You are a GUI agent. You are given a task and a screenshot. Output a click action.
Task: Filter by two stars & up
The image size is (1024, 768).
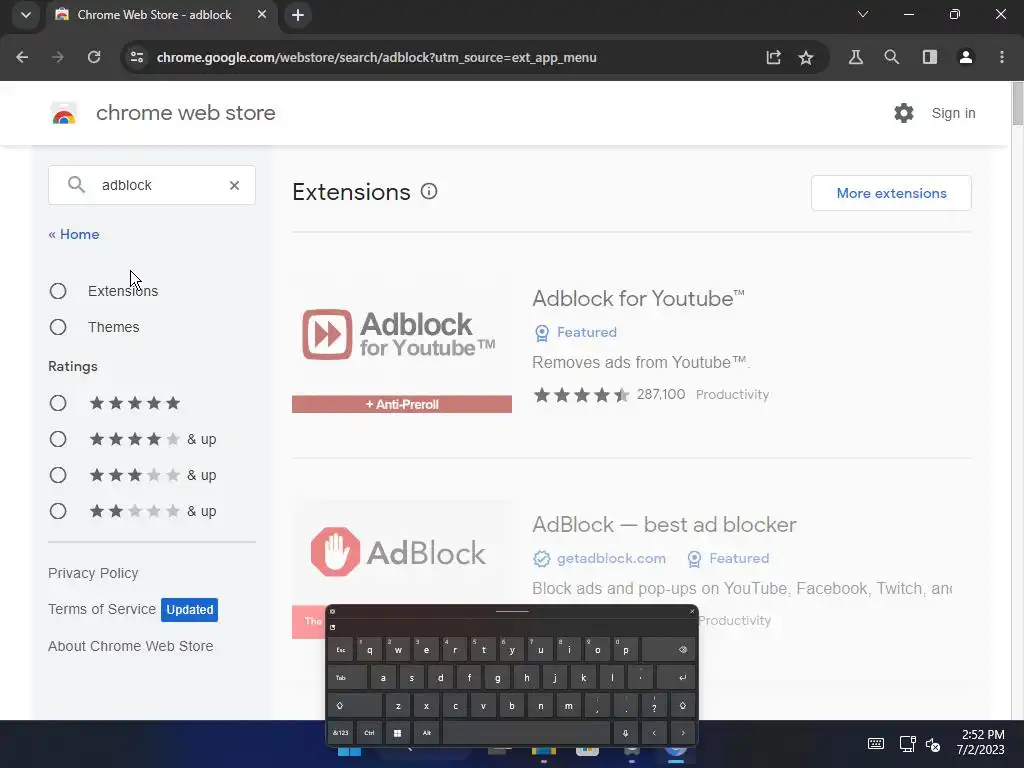(58, 511)
